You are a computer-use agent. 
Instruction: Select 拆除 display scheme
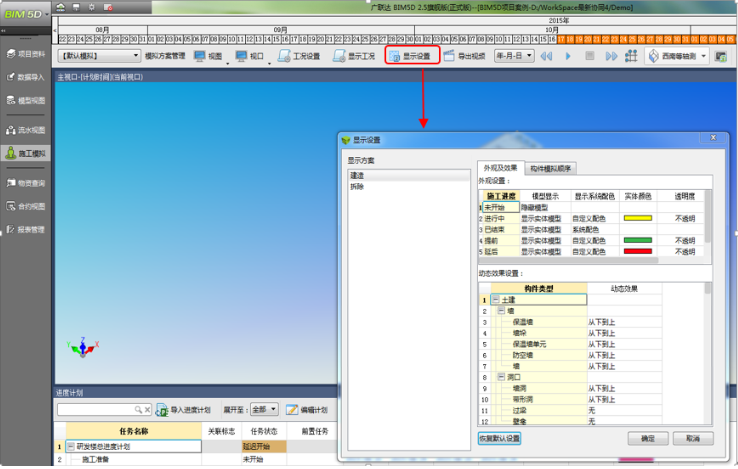(x=409, y=186)
